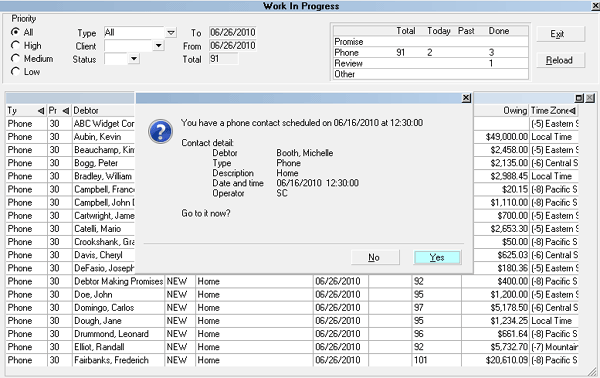Select the Low priority radio button
This screenshot has width=600, height=378.
click(x=15, y=72)
